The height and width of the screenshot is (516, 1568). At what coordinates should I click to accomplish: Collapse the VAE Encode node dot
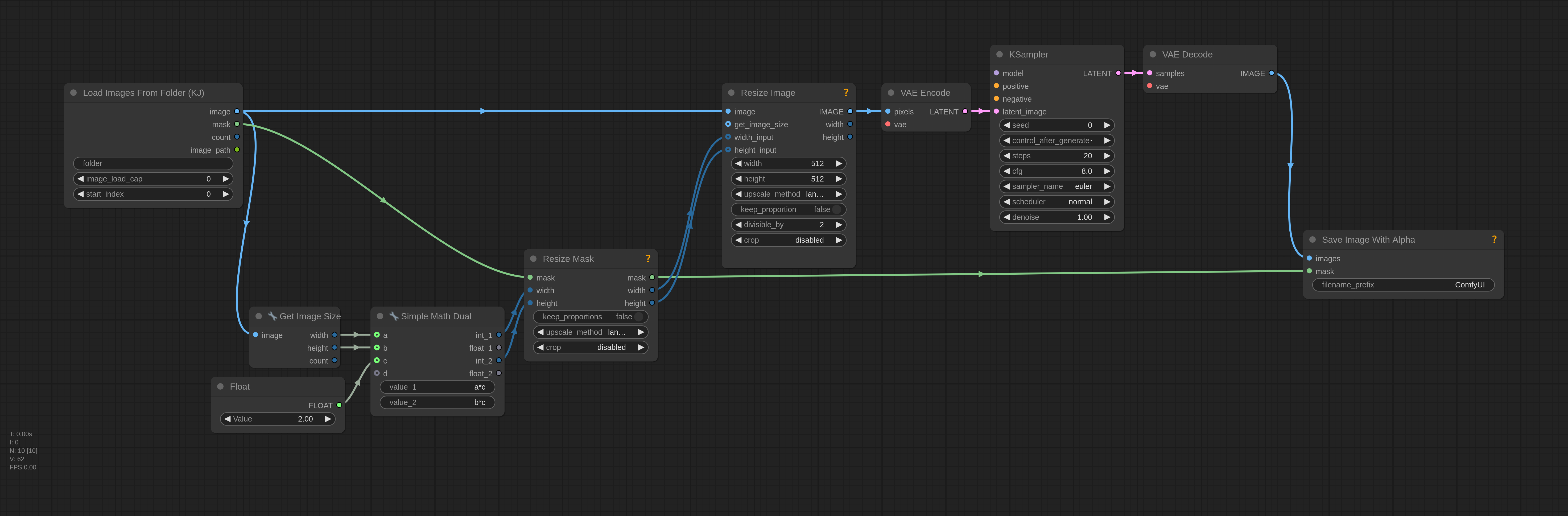pyautogui.click(x=891, y=93)
